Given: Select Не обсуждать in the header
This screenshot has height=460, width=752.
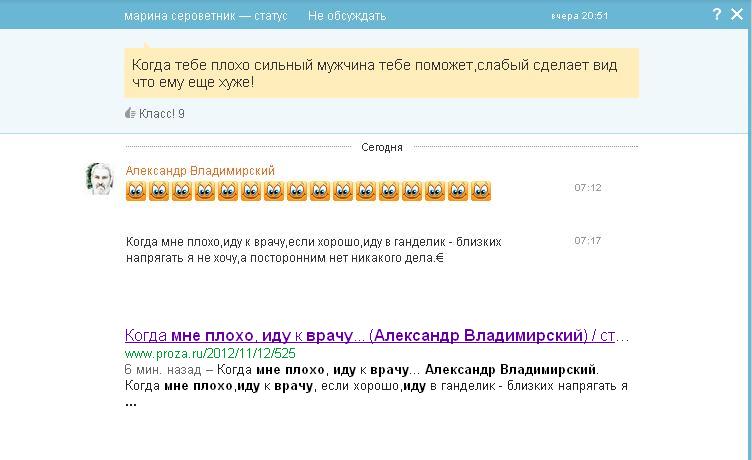Looking at the screenshot, I should coord(346,16).
